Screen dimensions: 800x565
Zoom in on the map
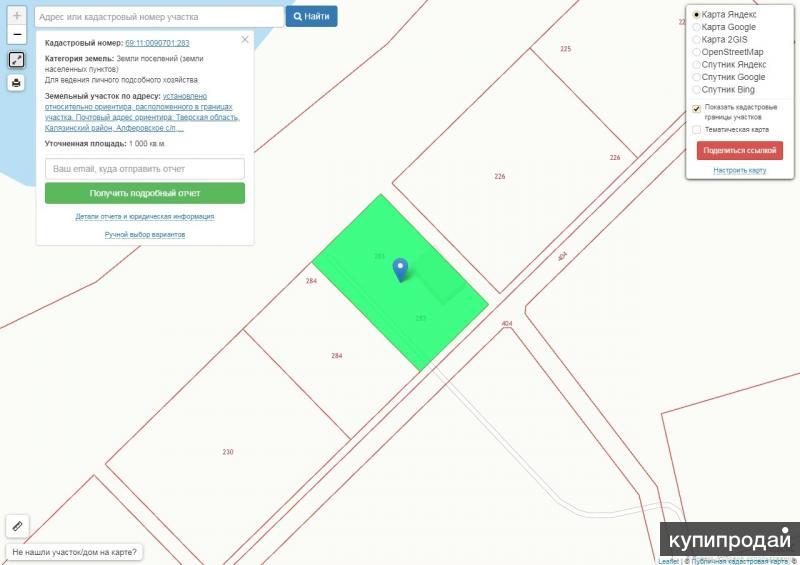17,16
